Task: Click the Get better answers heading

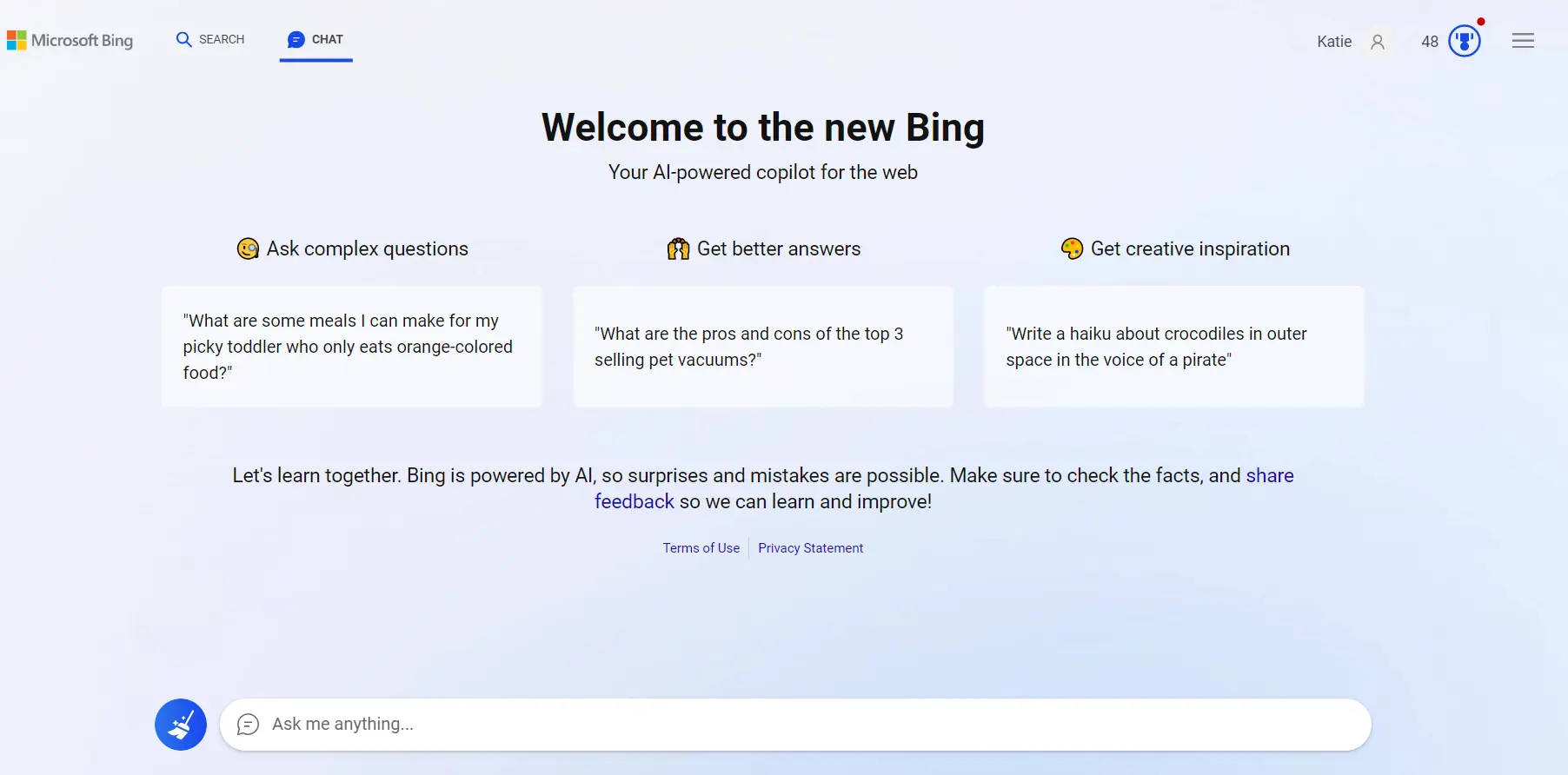Action: coord(779,248)
